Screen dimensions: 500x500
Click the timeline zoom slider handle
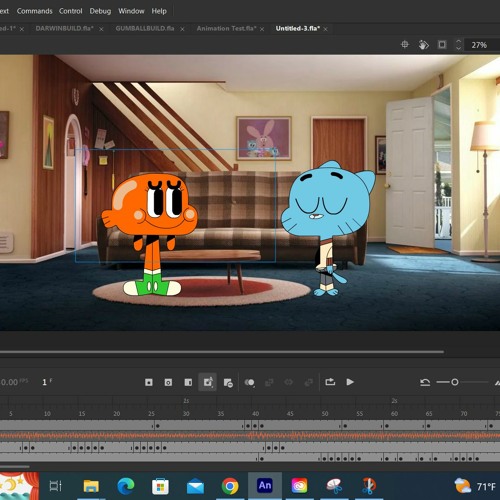(x=455, y=382)
